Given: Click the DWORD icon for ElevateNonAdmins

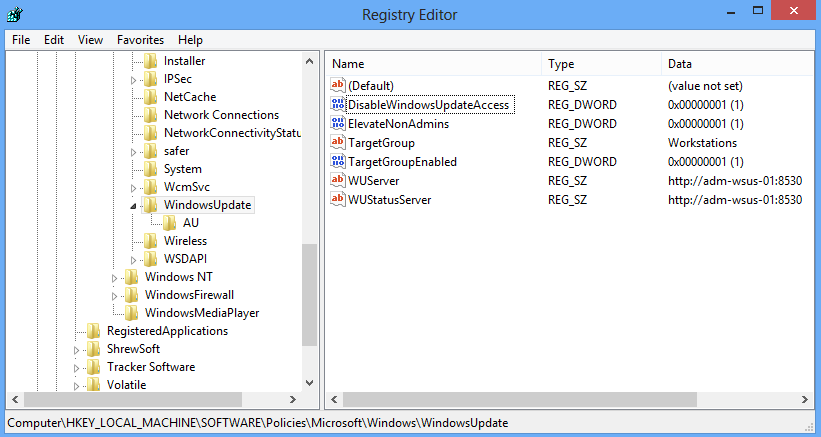Looking at the screenshot, I should tap(338, 123).
